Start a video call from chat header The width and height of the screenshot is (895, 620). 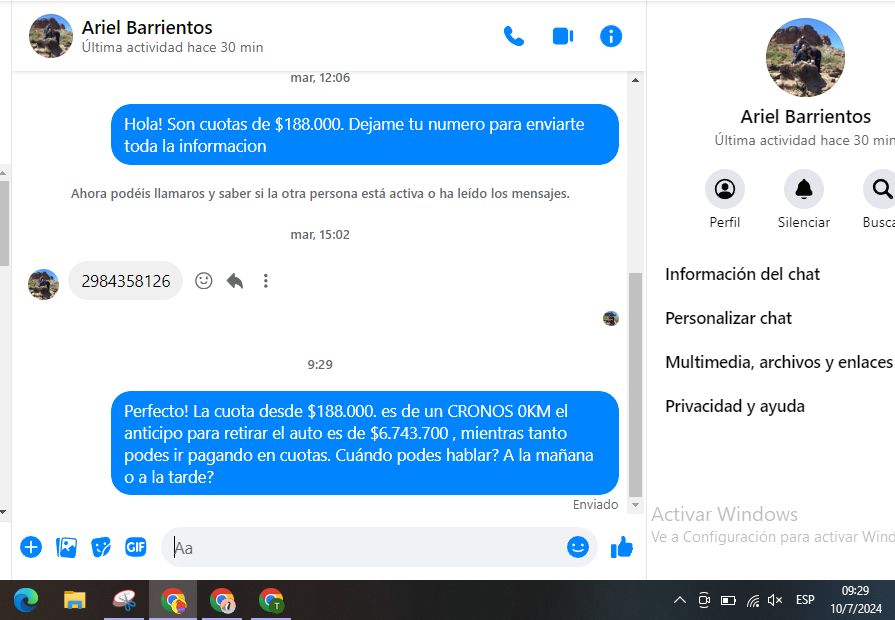point(562,37)
